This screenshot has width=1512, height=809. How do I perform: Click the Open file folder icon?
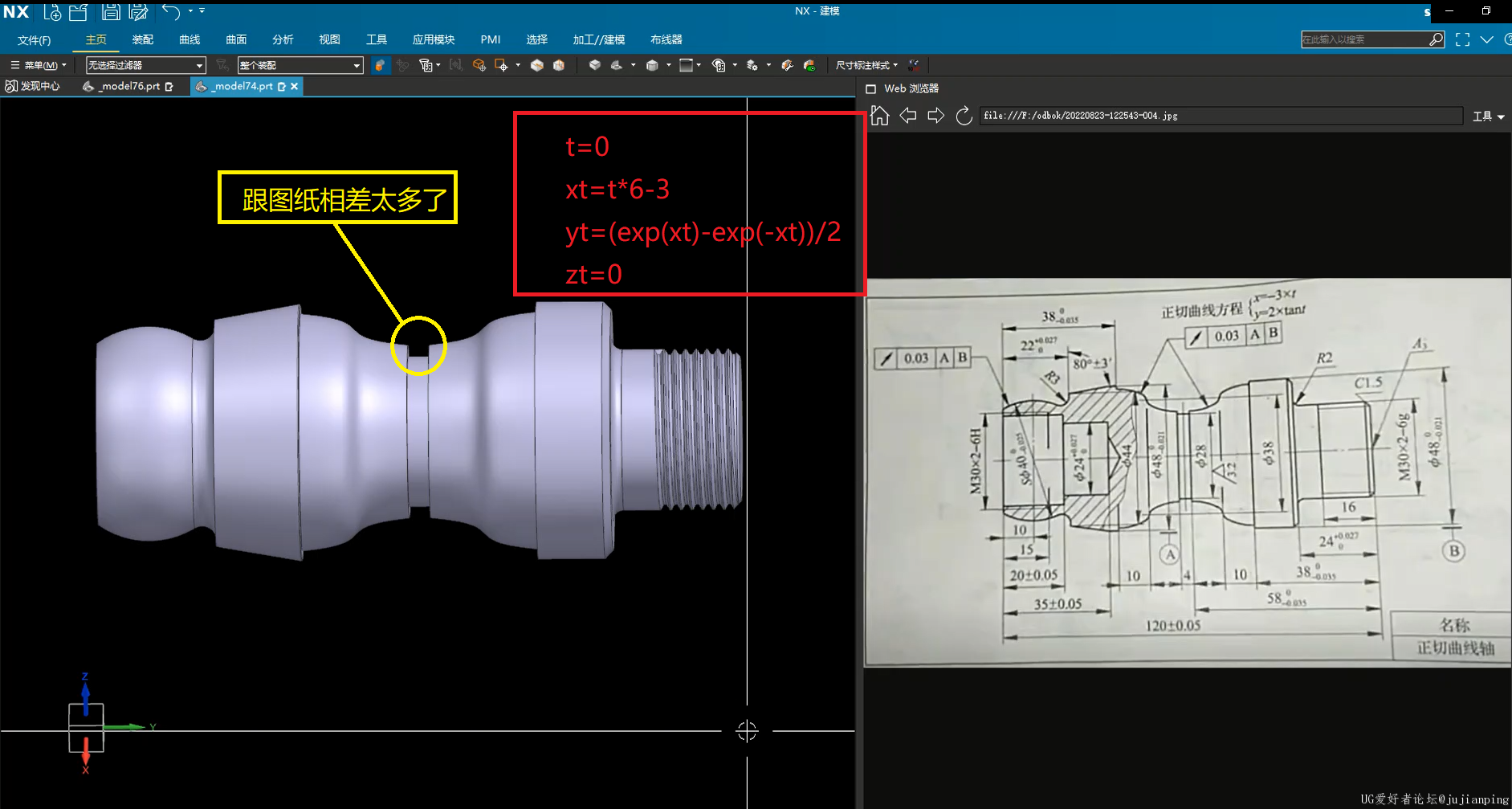(78, 12)
